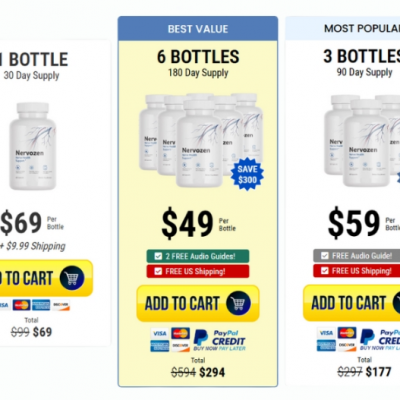Click the American Express icon under 1 Bottle
The width and height of the screenshot is (400, 400).
pos(41,305)
